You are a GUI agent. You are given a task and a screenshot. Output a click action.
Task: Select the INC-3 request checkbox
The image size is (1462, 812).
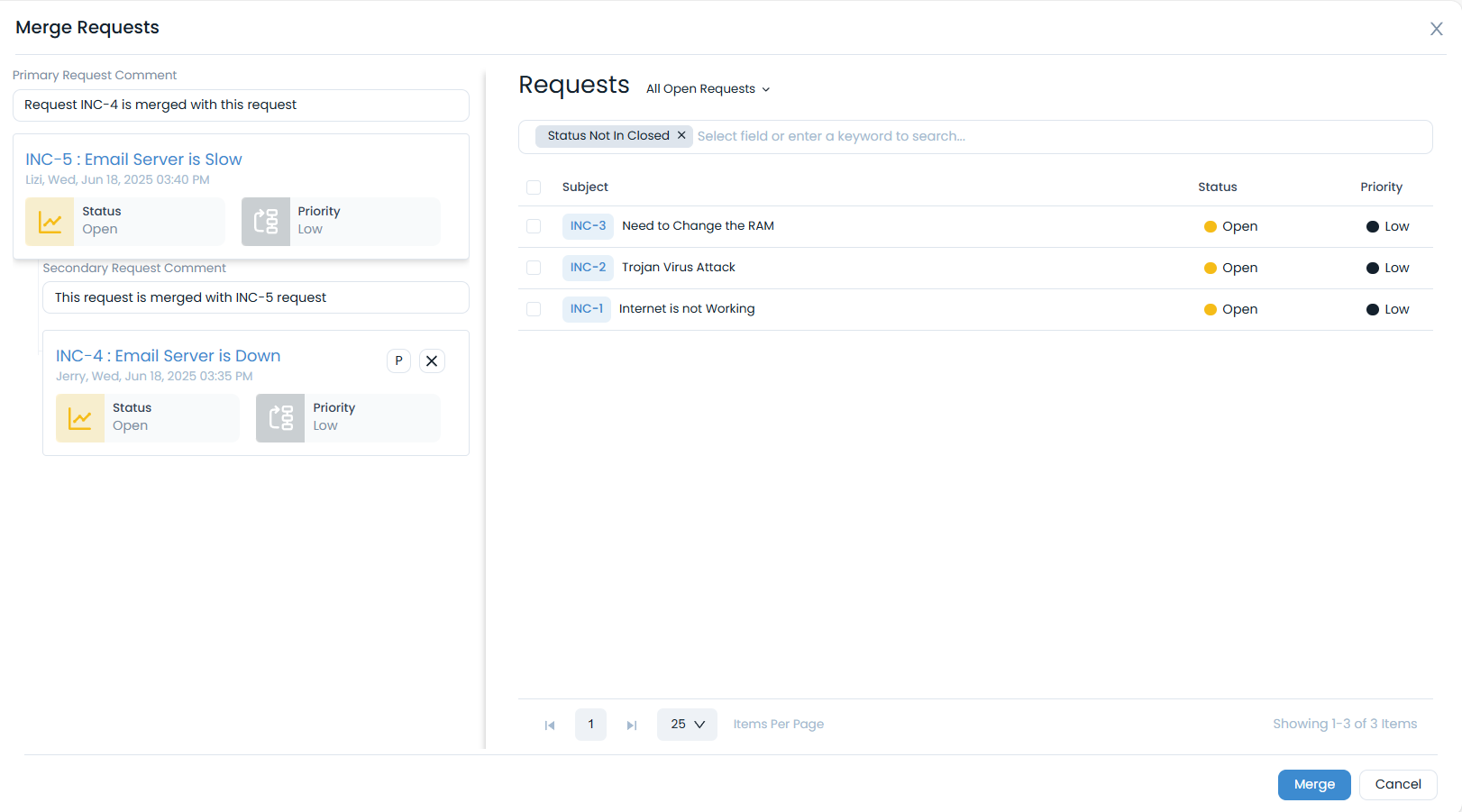point(534,226)
